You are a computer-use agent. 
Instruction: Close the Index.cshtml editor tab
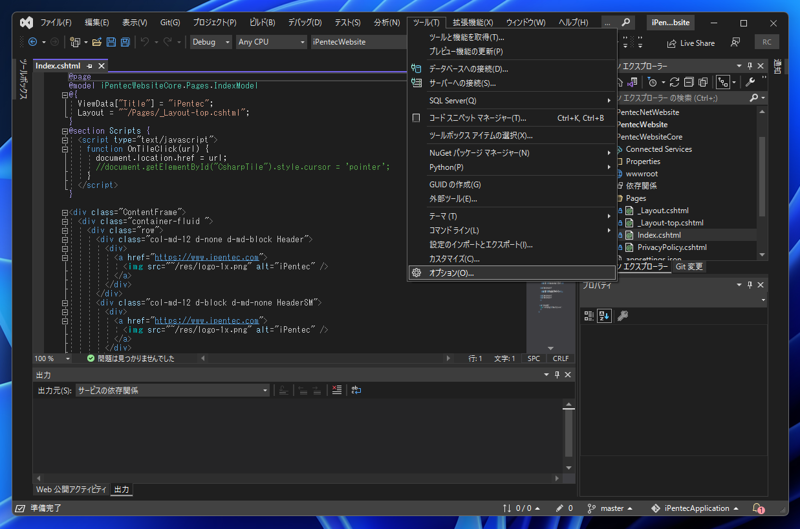point(102,66)
